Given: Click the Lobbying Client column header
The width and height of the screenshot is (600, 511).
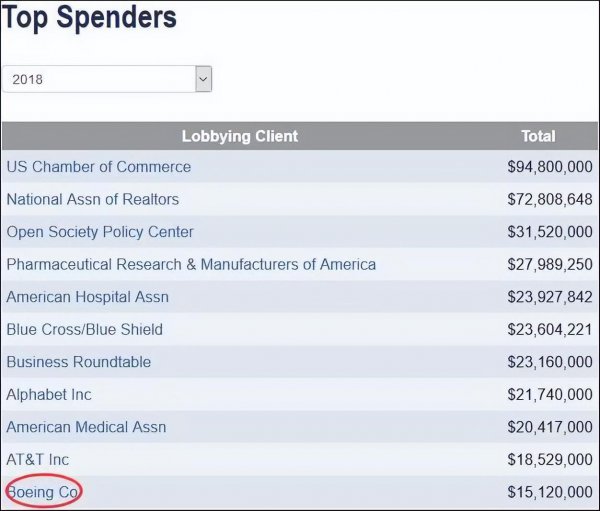Looking at the screenshot, I should [x=240, y=136].
